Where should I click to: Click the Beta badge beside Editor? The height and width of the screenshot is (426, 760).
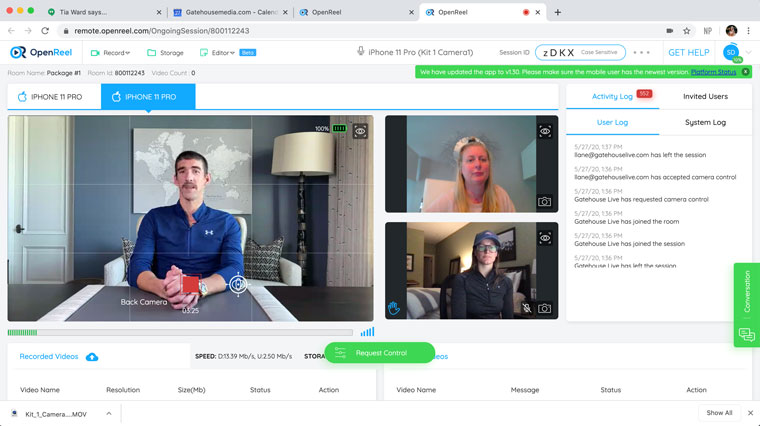(248, 52)
